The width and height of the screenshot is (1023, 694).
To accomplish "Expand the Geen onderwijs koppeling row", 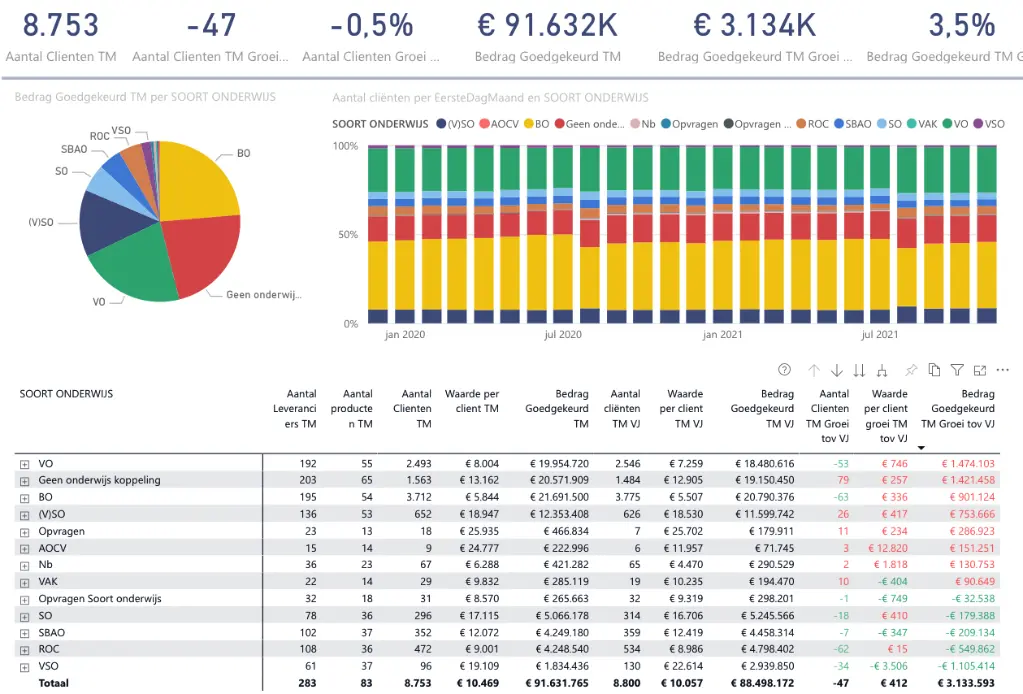I will 25,481.
